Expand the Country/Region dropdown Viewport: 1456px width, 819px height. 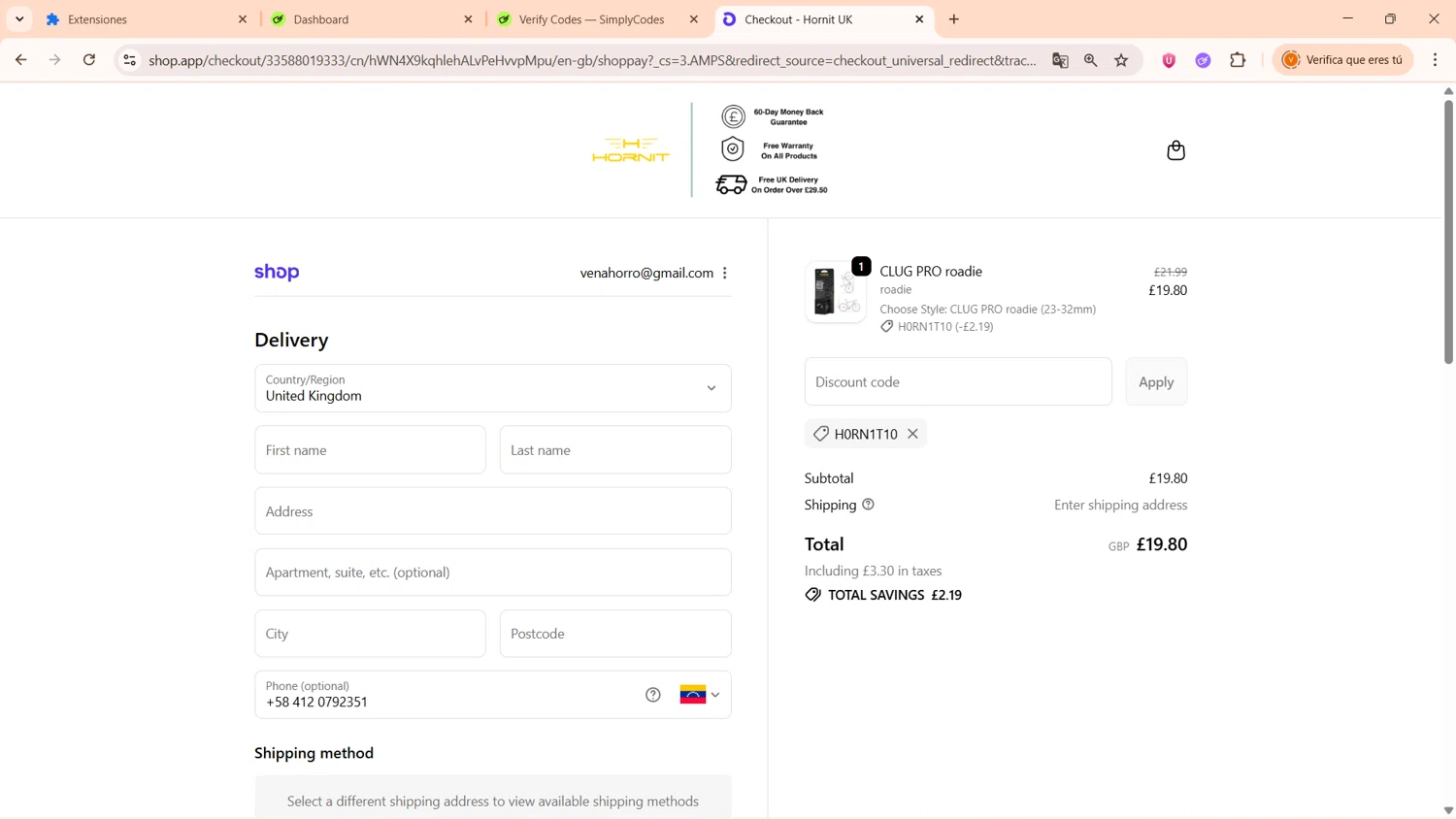[x=493, y=388]
